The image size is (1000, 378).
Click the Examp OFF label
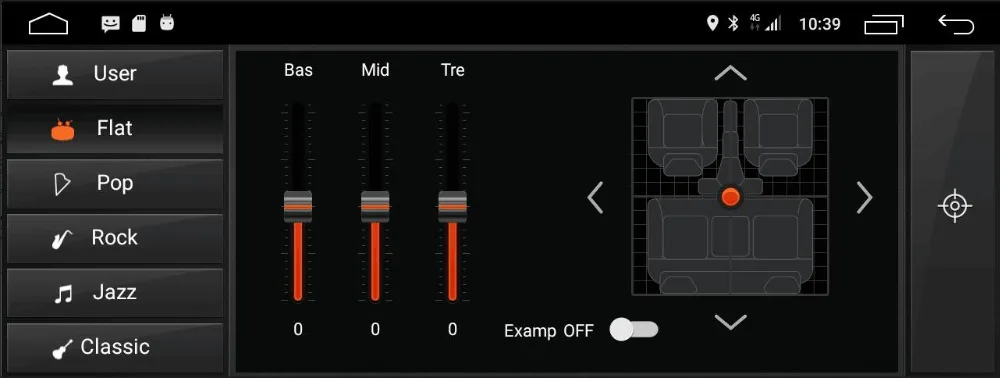548,331
